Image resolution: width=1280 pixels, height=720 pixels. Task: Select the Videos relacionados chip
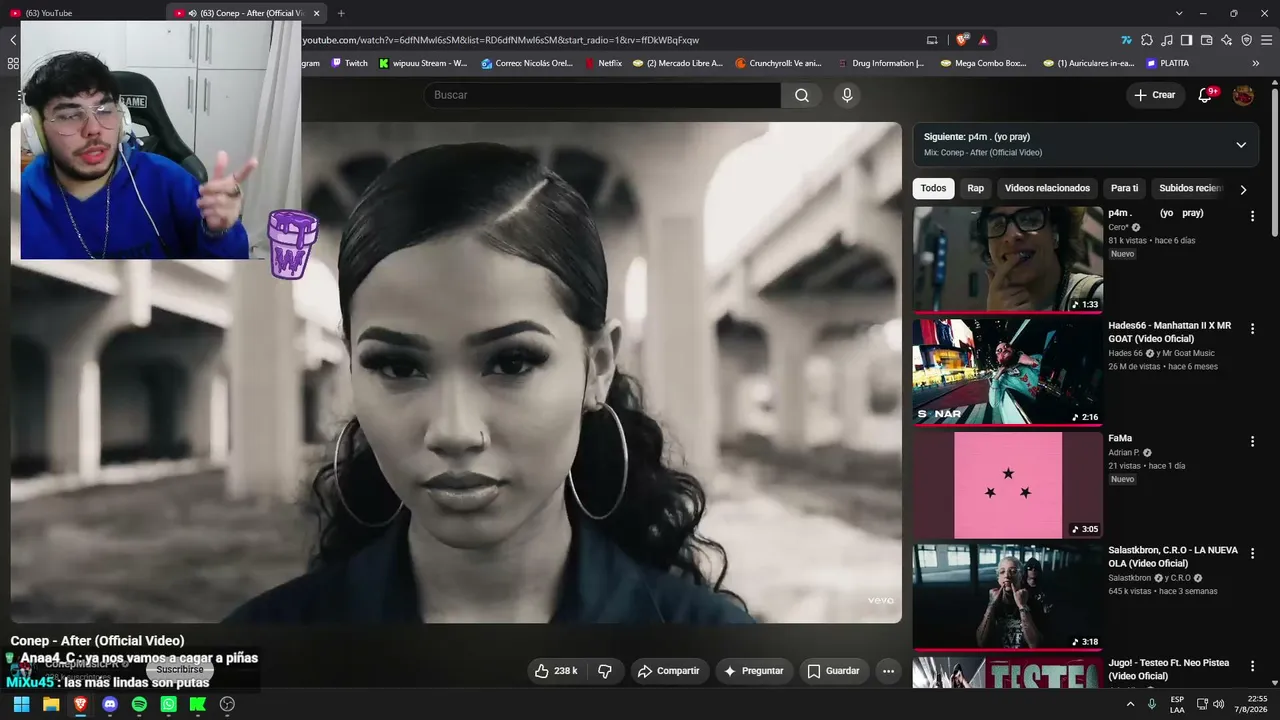click(x=1047, y=188)
